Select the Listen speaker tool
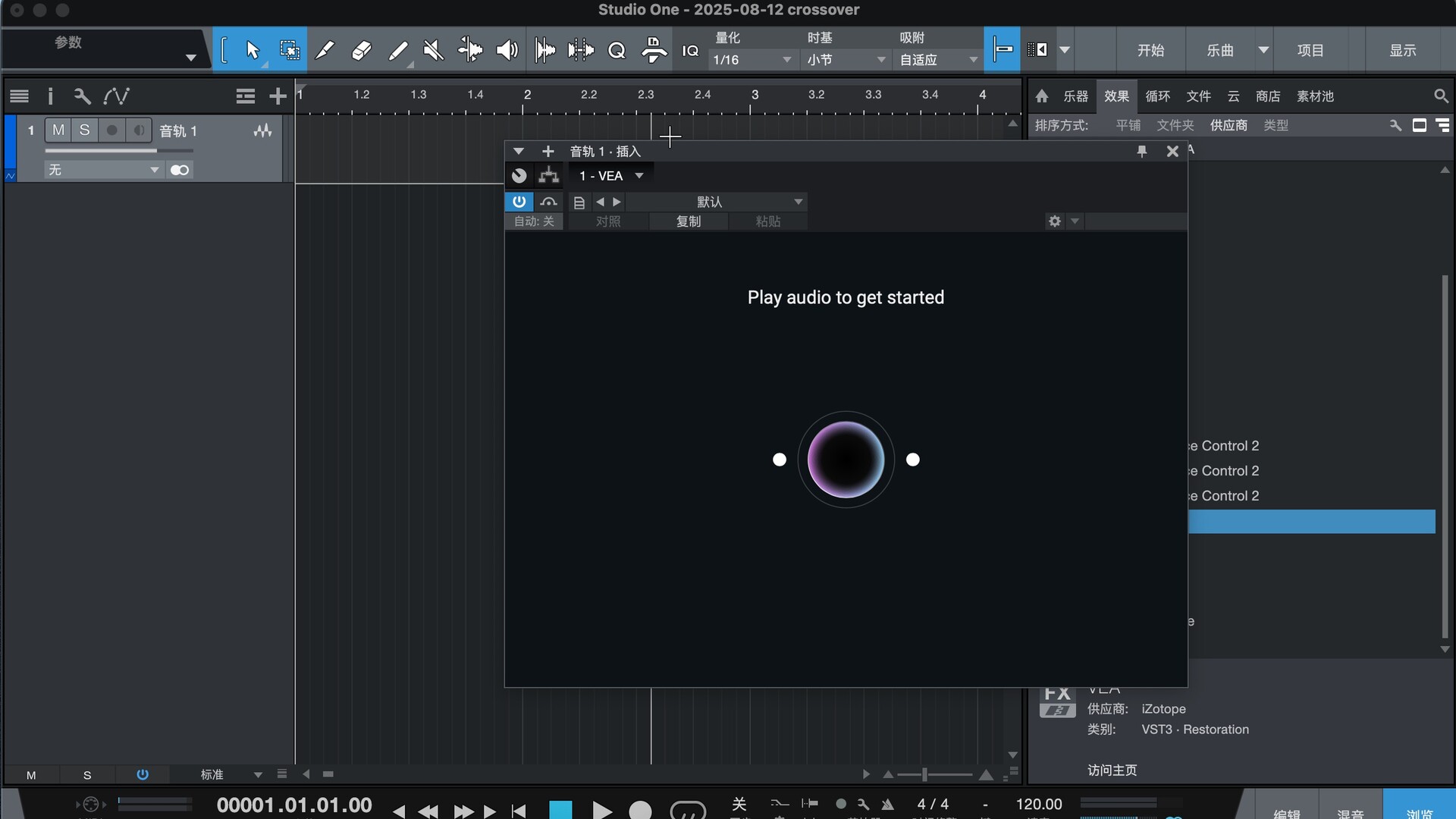The width and height of the screenshot is (1456, 819). tap(507, 50)
